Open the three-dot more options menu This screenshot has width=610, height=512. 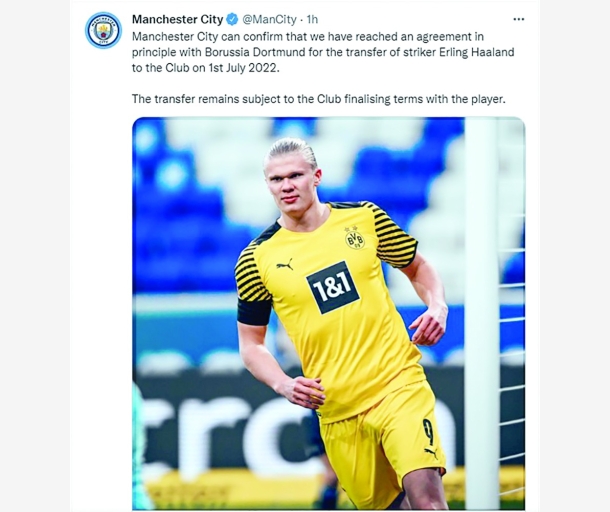[x=519, y=19]
